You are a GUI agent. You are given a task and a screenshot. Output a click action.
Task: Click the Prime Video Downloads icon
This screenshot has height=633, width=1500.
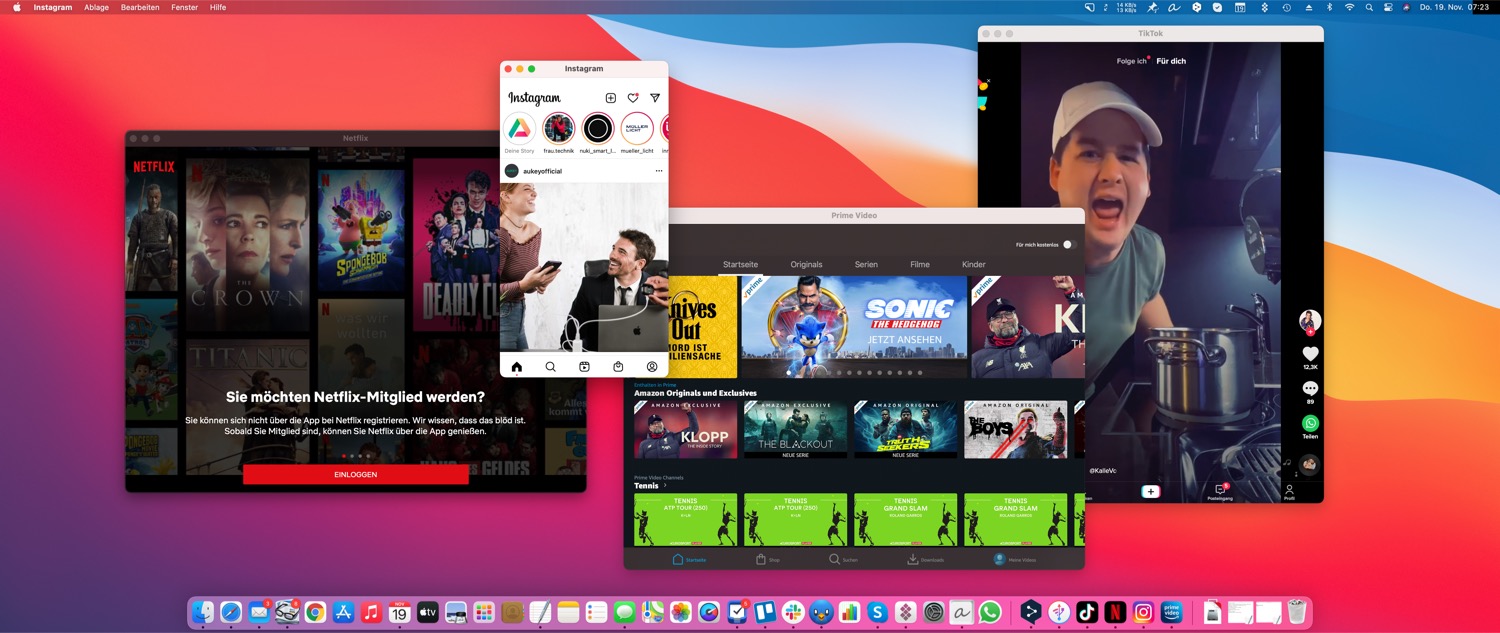(913, 559)
